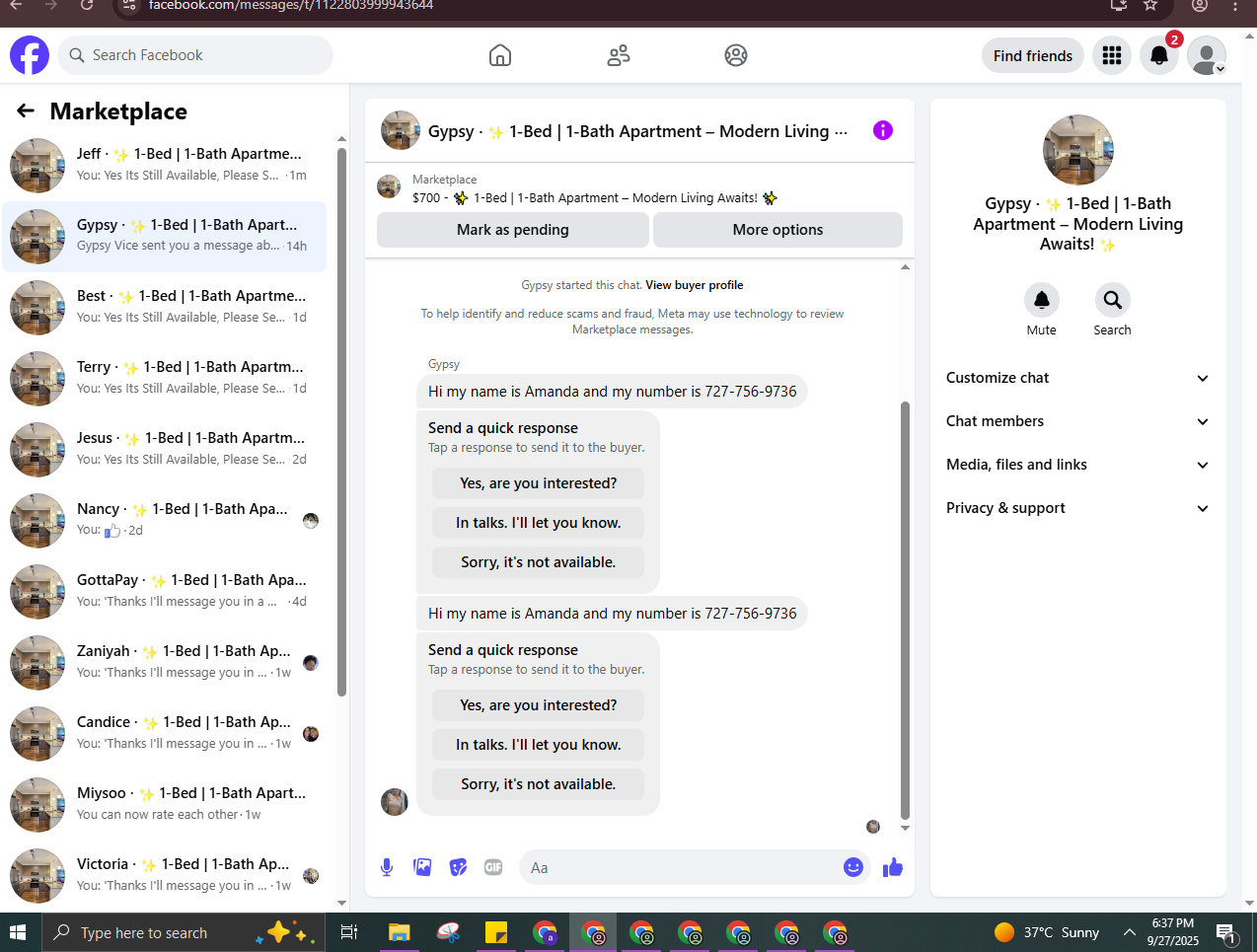Send a thumbs-up like
Viewport: 1257px width, 952px height.
pos(893,867)
